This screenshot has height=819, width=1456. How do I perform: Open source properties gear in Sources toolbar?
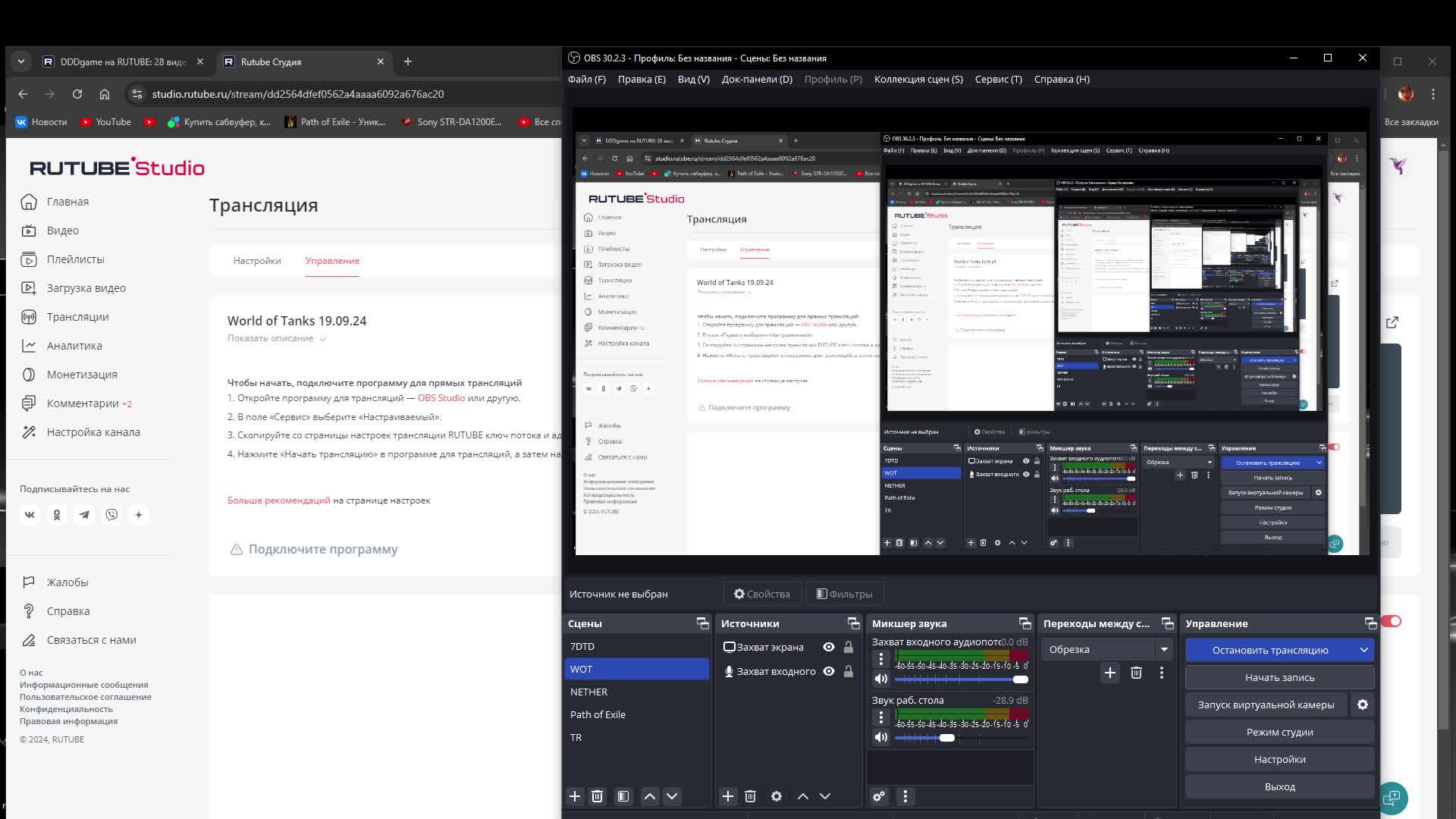click(x=776, y=796)
